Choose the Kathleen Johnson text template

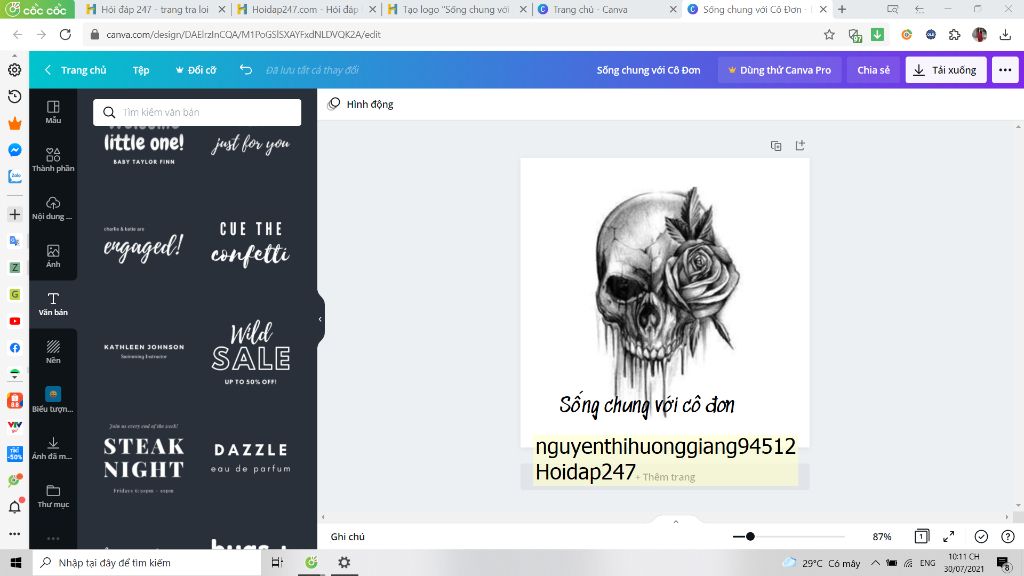pyautogui.click(x=144, y=351)
